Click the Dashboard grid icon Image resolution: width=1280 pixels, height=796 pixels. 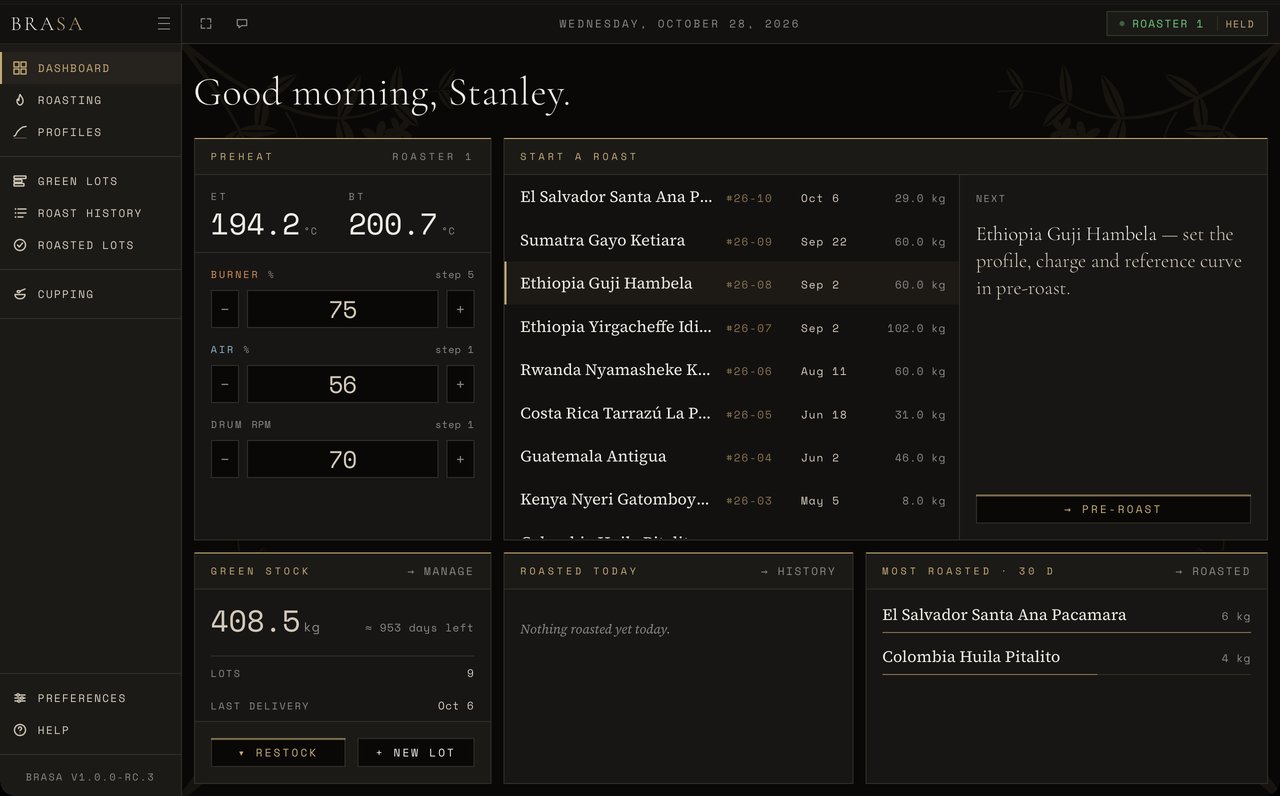pyautogui.click(x=20, y=68)
